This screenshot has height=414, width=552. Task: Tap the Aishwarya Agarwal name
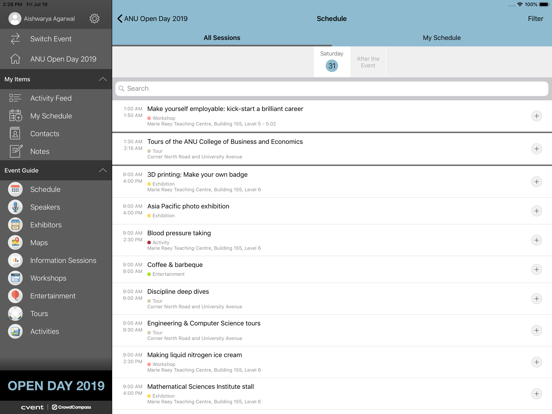click(49, 19)
